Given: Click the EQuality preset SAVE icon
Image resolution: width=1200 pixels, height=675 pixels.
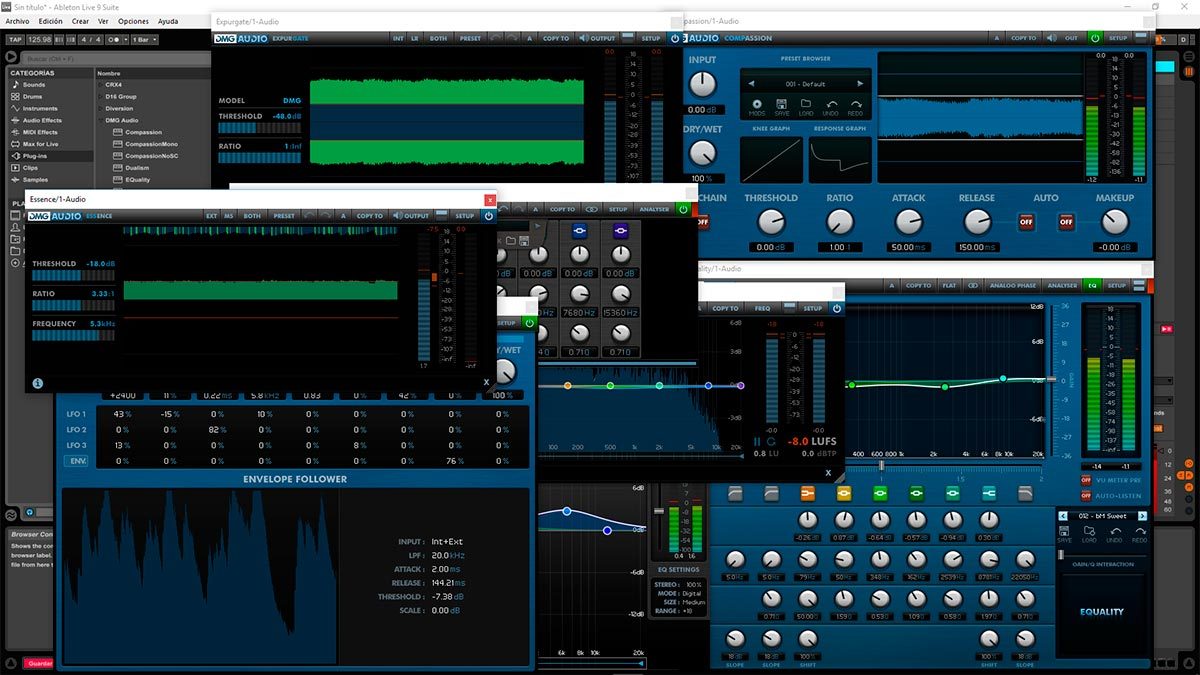Looking at the screenshot, I should (1064, 533).
